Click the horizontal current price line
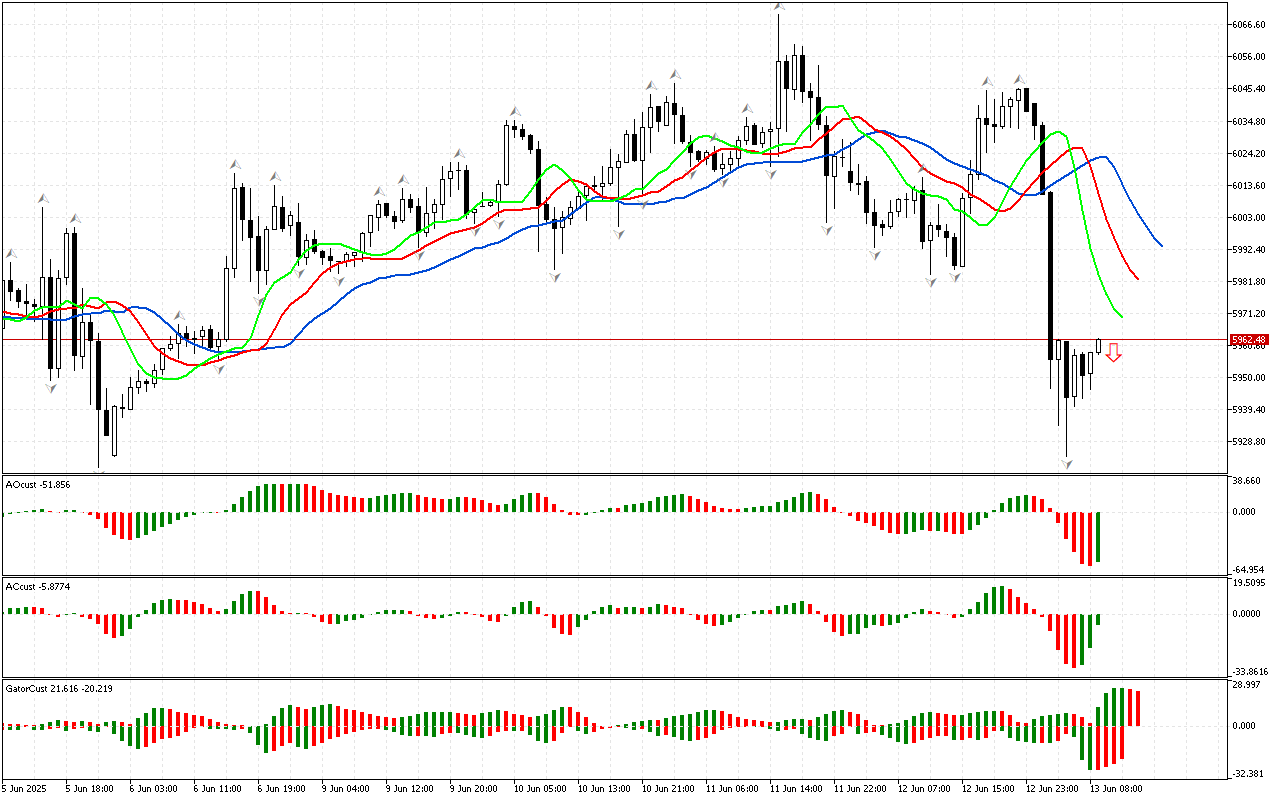Viewport: 1280px width, 800px height. tap(600, 340)
